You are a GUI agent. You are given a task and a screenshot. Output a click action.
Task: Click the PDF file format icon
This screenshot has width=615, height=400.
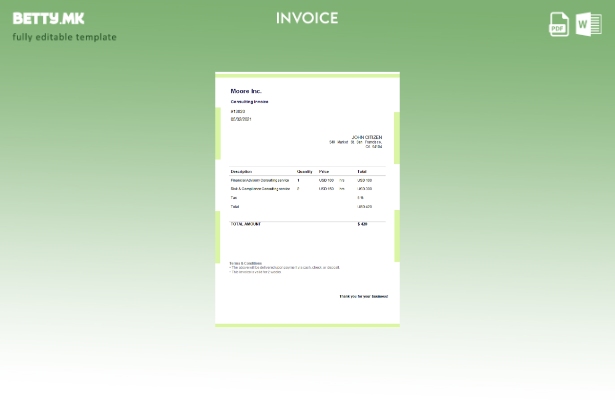point(559,24)
